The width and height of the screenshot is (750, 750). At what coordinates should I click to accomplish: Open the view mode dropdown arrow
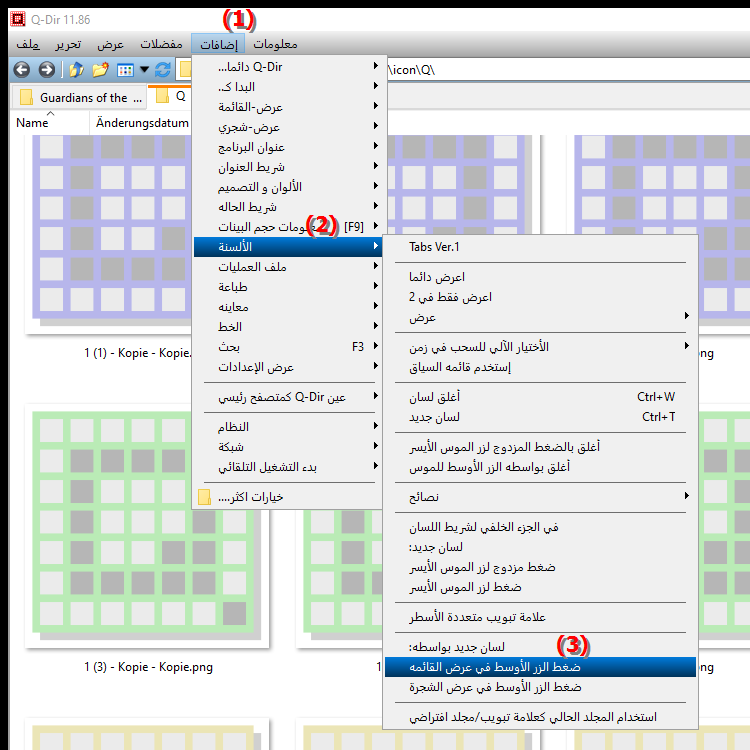144,70
